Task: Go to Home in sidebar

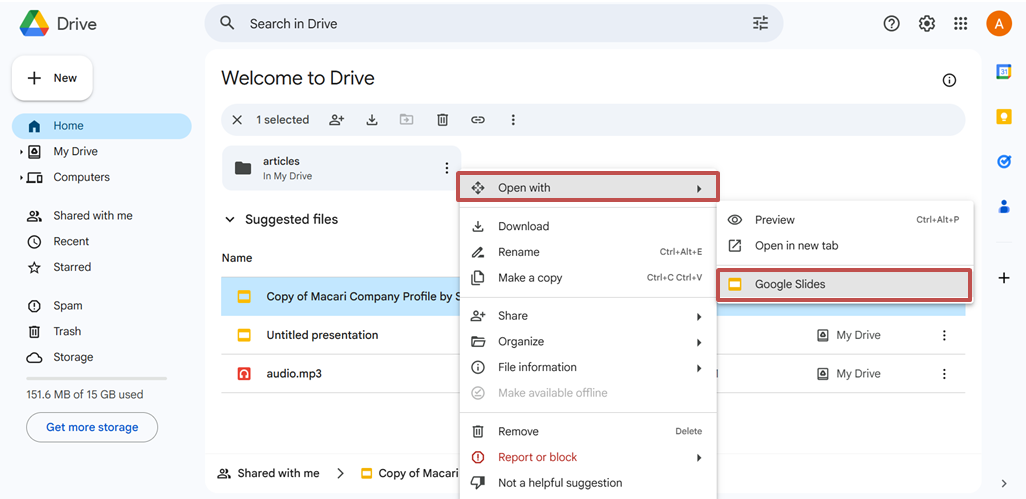Action: (101, 126)
